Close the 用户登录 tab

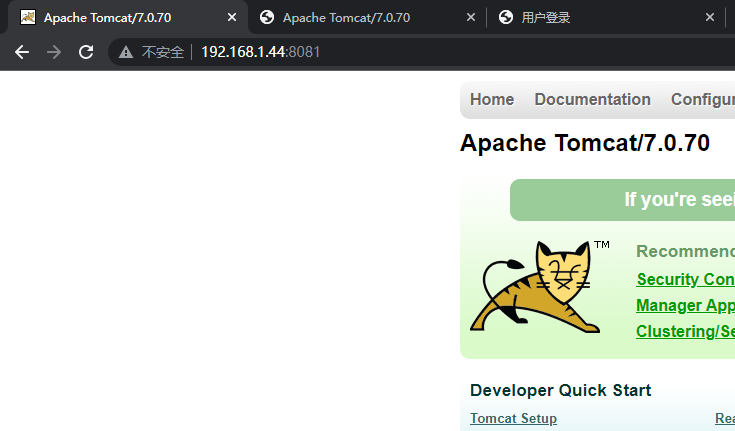coord(710,17)
